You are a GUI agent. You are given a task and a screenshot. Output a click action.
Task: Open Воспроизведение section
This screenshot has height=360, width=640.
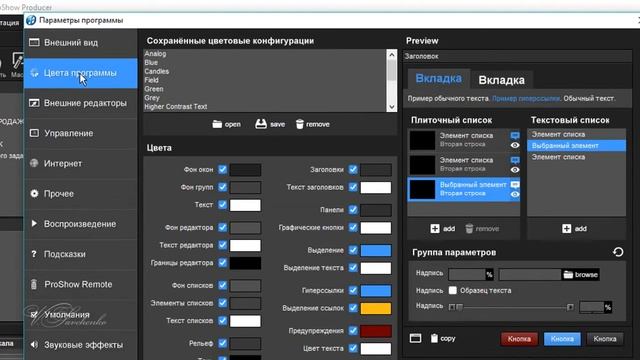coord(81,224)
